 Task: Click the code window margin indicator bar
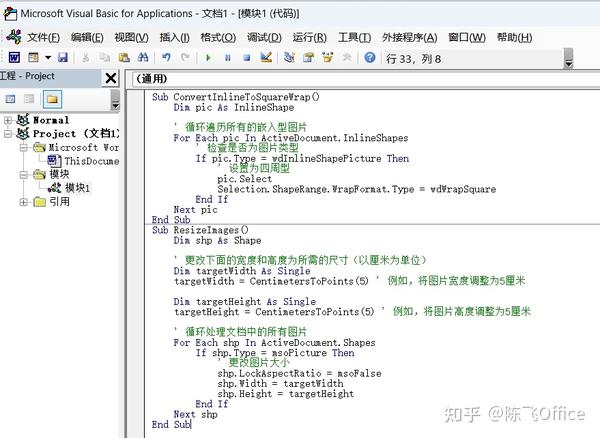tap(136, 264)
